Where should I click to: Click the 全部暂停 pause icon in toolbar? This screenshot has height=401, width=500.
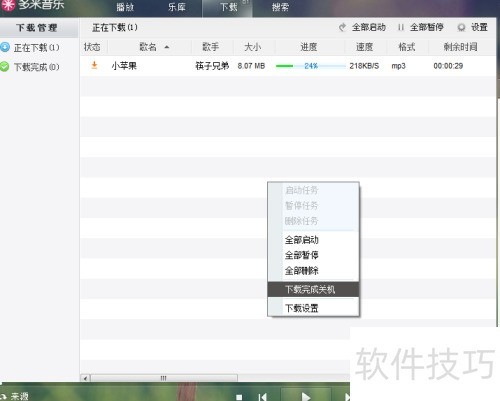(401, 27)
